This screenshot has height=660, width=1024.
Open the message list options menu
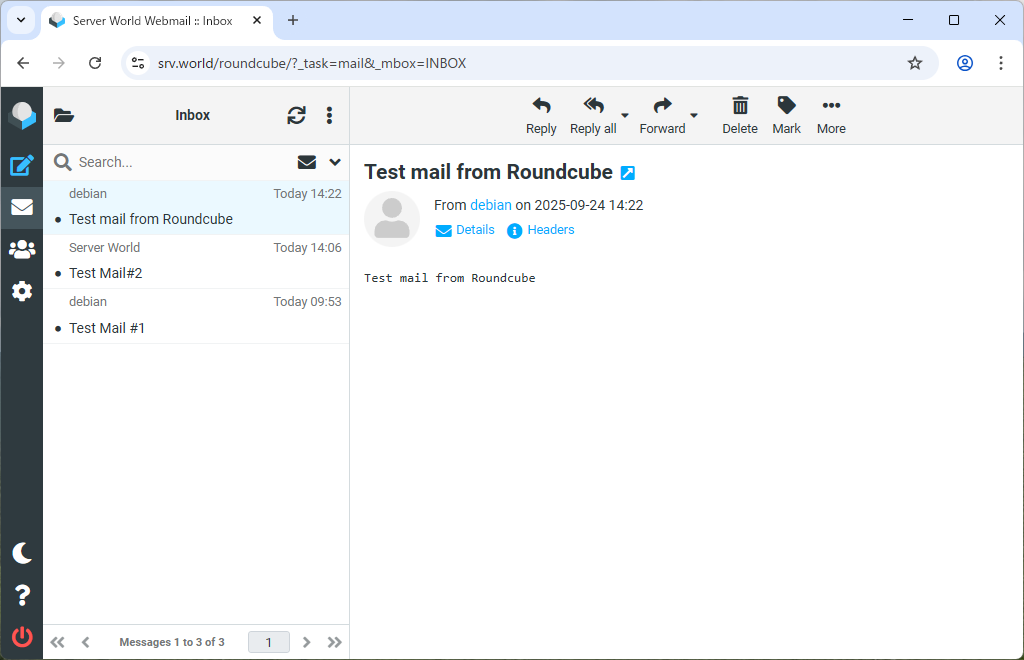click(x=329, y=115)
